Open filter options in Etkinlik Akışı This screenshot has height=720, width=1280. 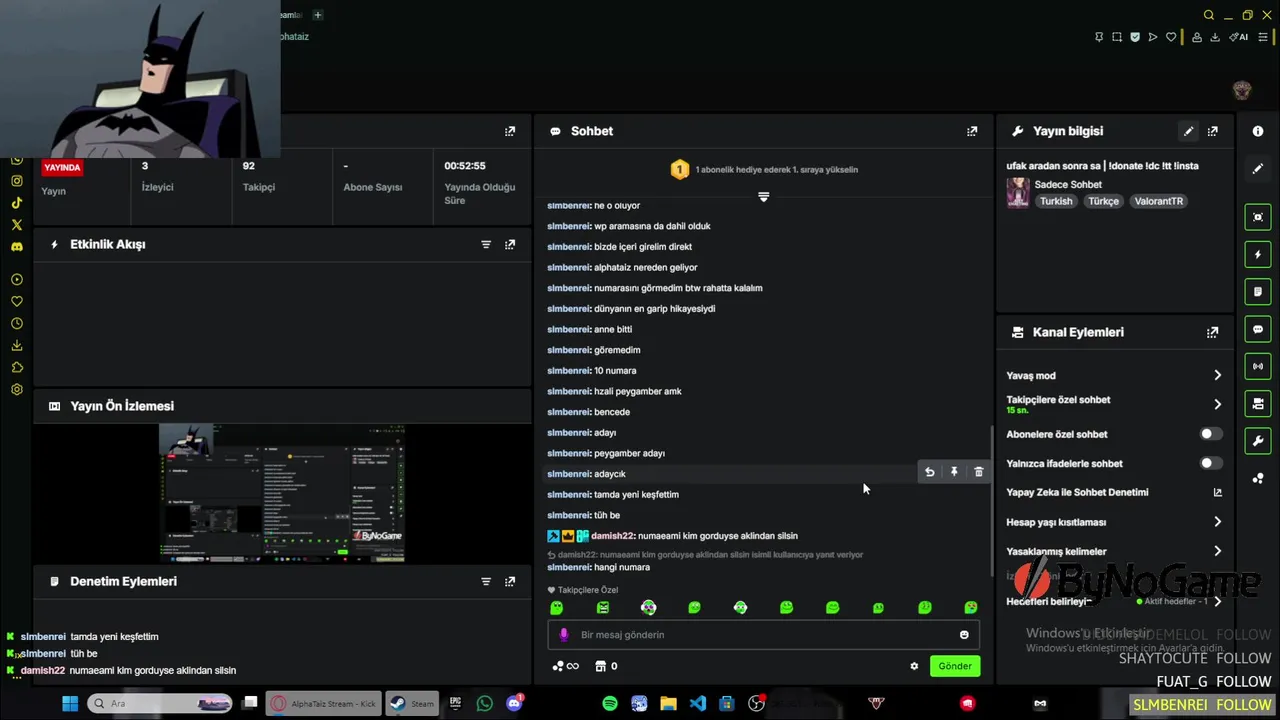pyautogui.click(x=486, y=244)
